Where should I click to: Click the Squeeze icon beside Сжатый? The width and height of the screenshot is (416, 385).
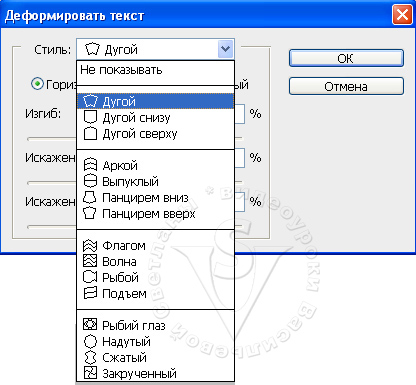tap(90, 357)
